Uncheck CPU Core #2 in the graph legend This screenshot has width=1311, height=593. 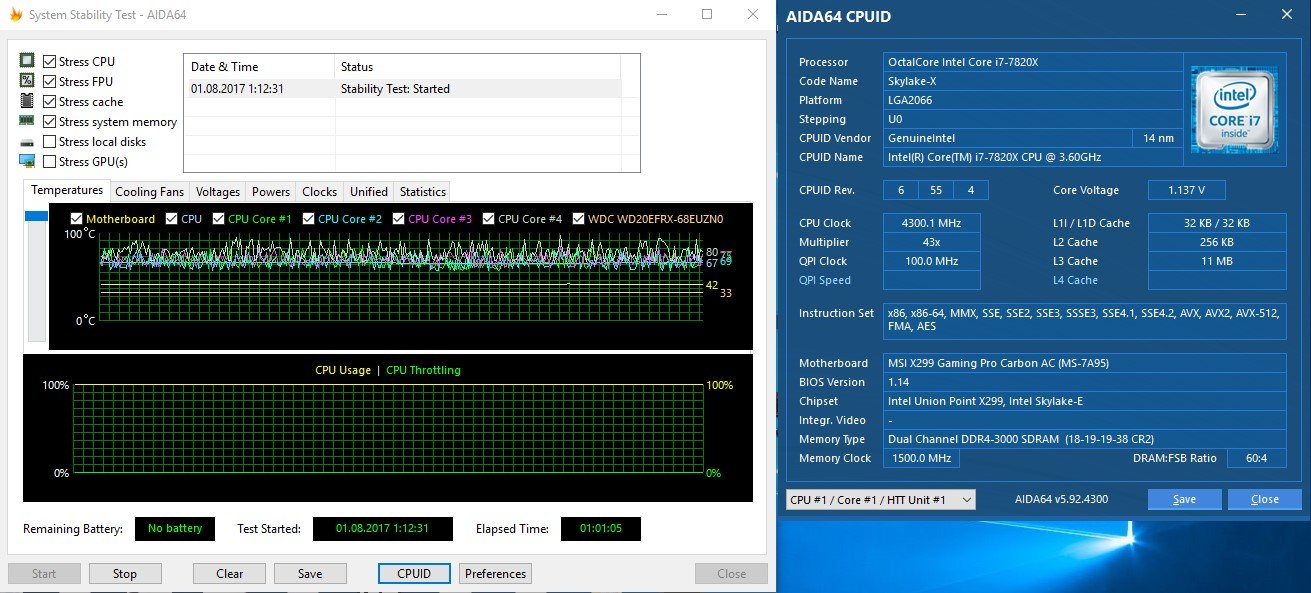[x=309, y=219]
